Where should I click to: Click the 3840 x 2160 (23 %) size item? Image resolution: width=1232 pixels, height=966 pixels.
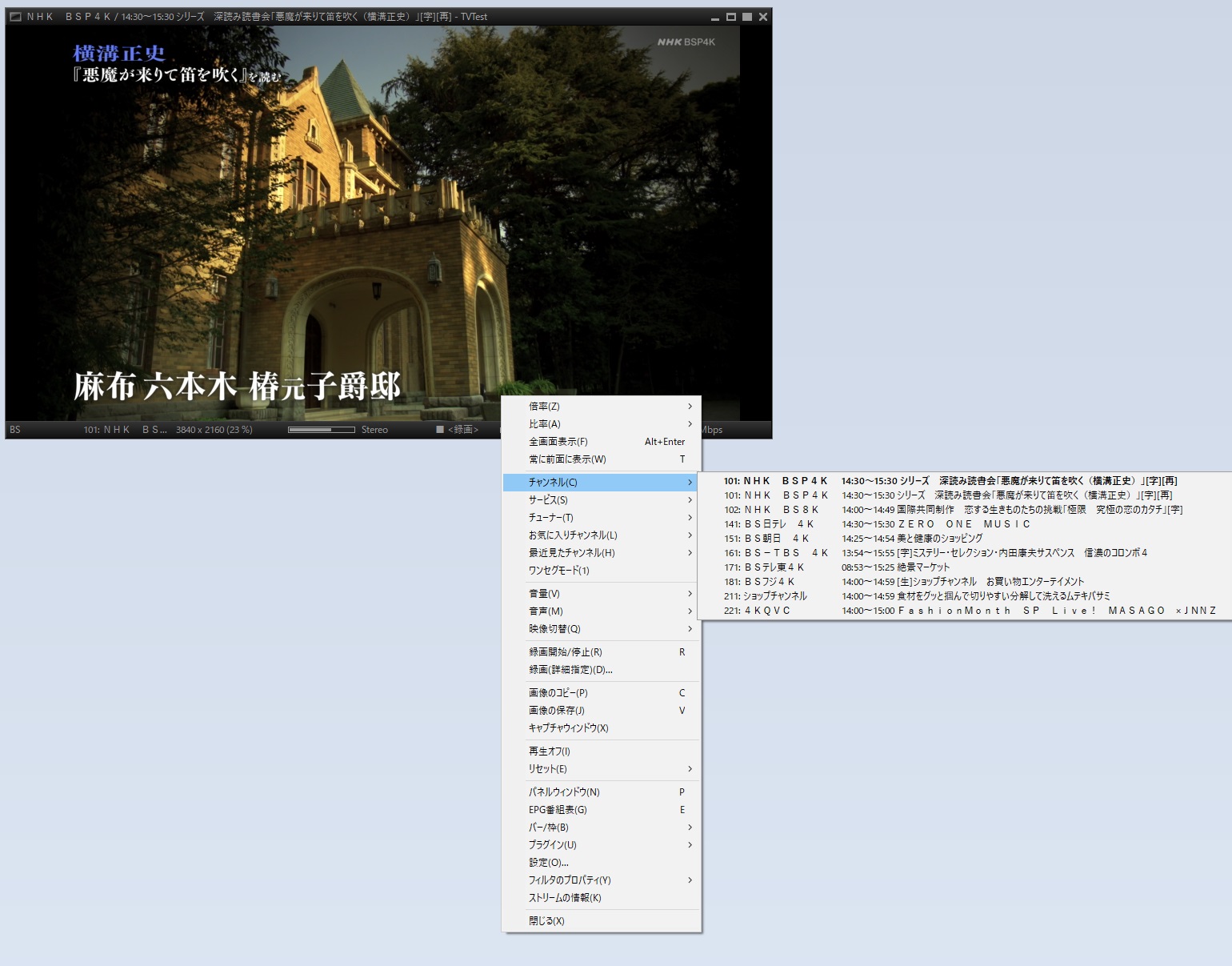click(x=214, y=430)
